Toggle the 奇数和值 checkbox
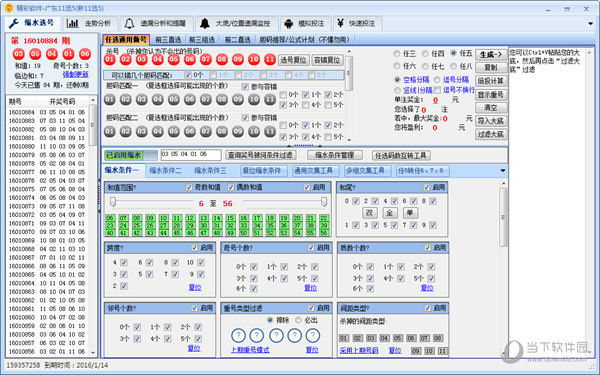 [189, 187]
